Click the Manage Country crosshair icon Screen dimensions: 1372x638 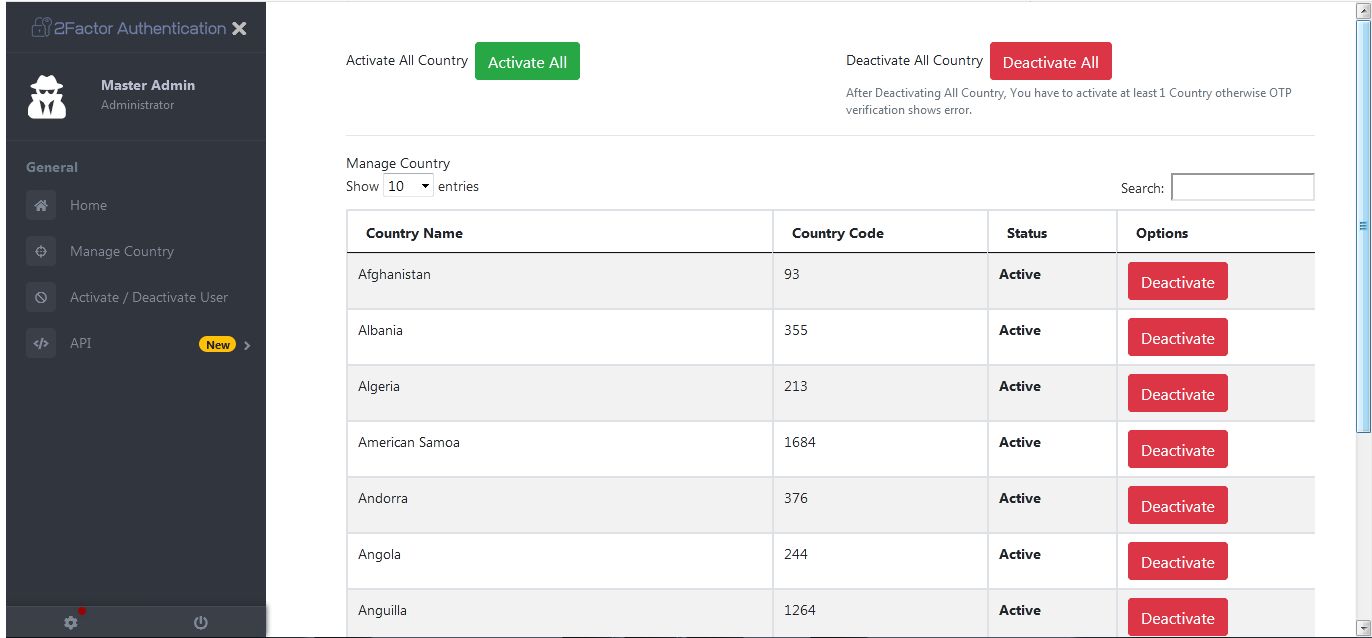(x=41, y=252)
